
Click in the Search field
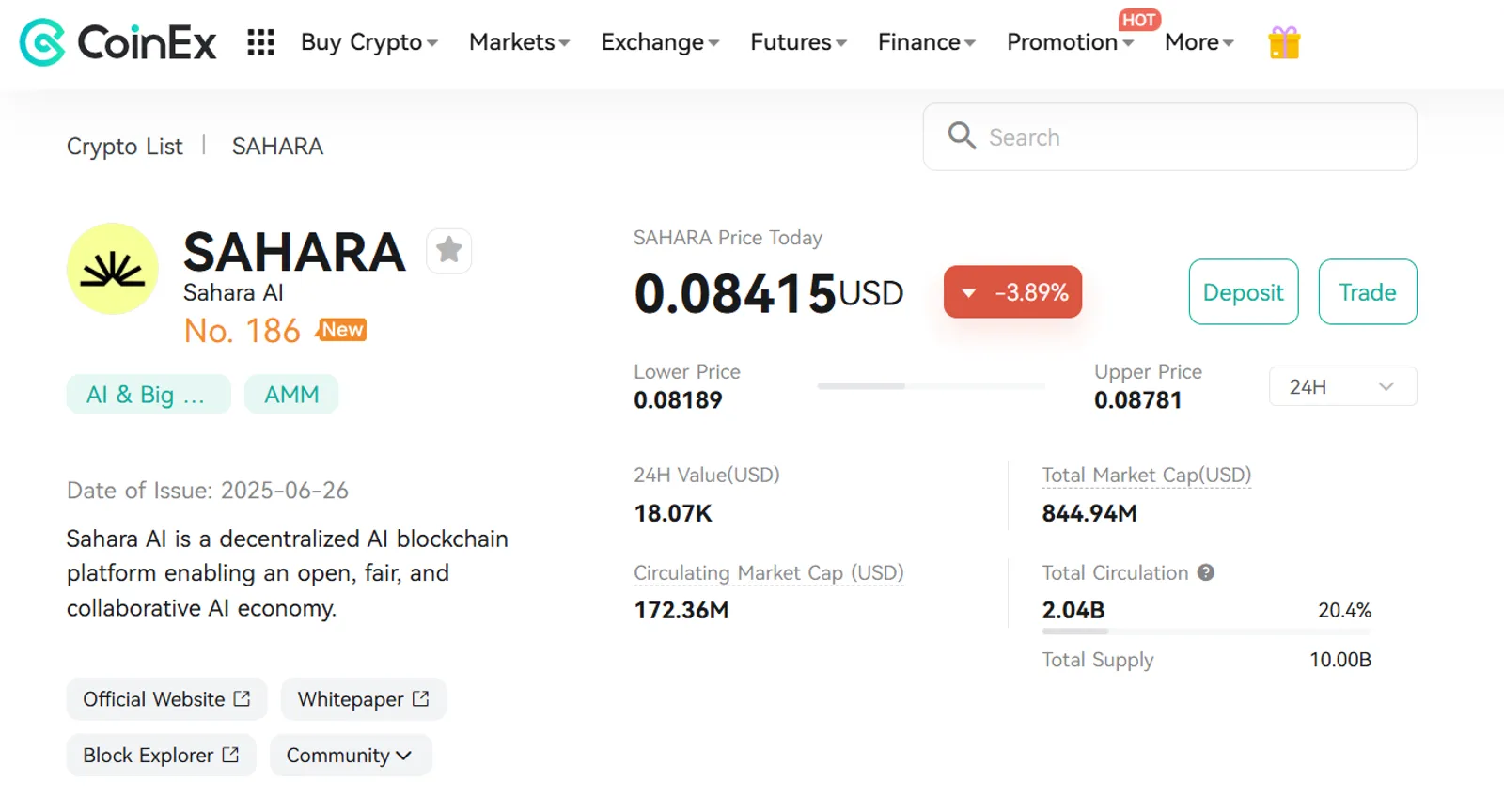point(1170,137)
